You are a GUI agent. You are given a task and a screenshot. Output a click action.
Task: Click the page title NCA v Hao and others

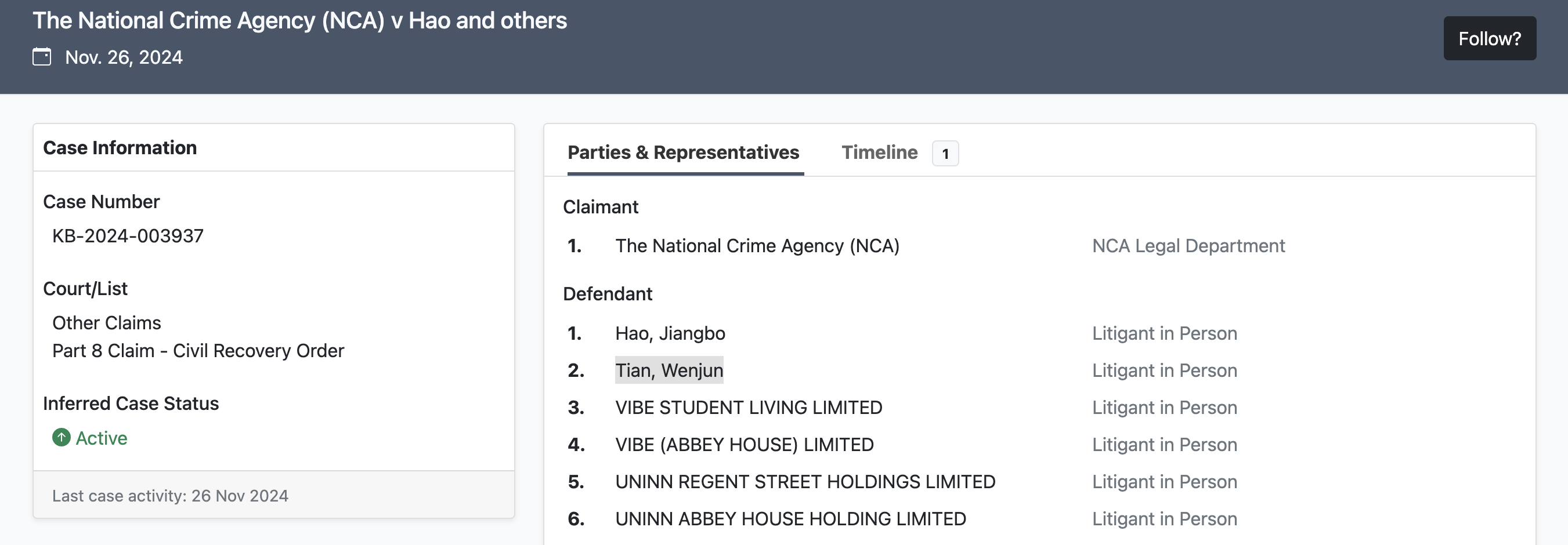coord(299,21)
